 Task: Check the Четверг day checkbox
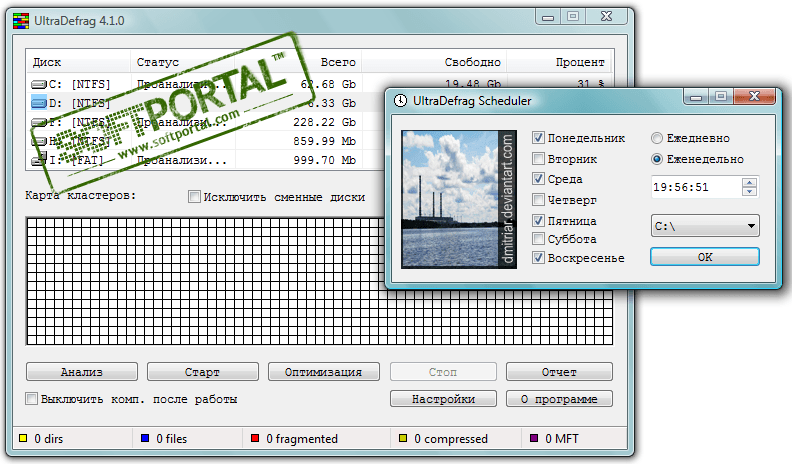tap(538, 200)
